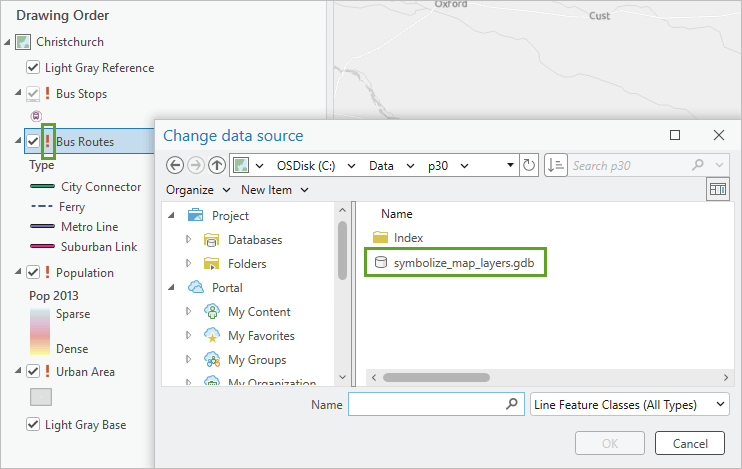This screenshot has height=469, width=742.
Task: Click the Metro Line purple line symbol
Action: tap(42, 226)
